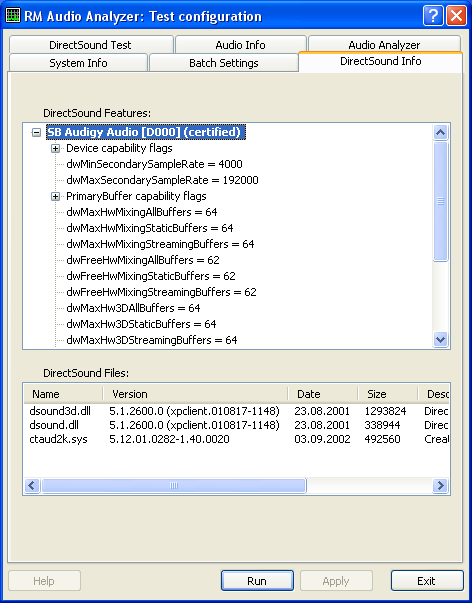Sort files by the Name column header

point(63,394)
